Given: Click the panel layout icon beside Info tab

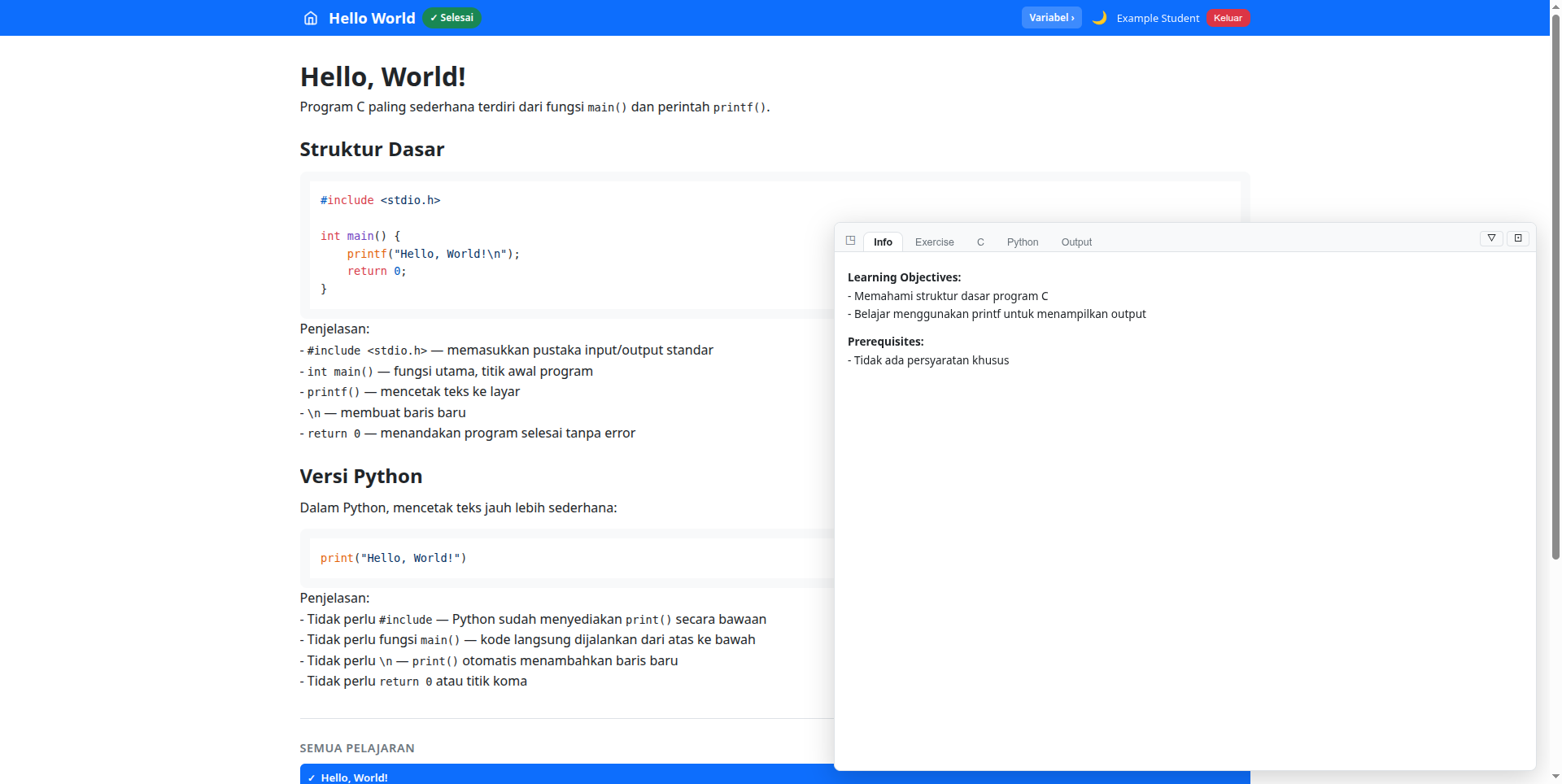Looking at the screenshot, I should coord(850,241).
